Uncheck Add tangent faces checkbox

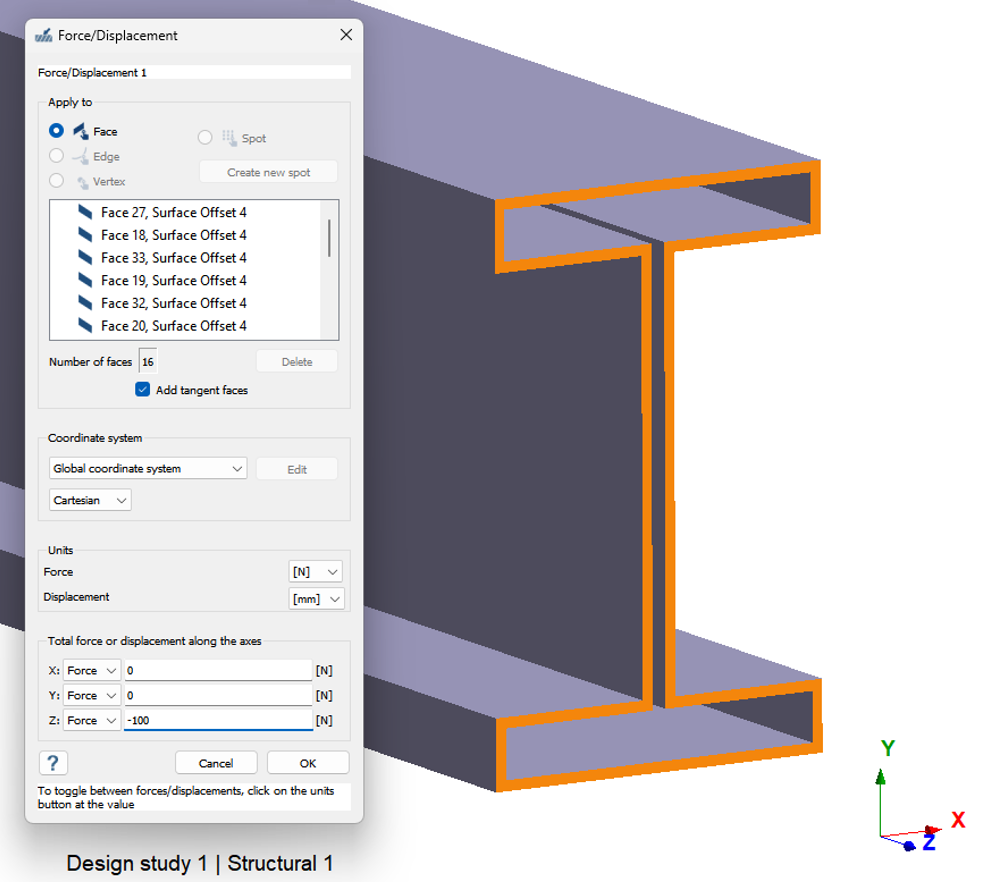143,390
